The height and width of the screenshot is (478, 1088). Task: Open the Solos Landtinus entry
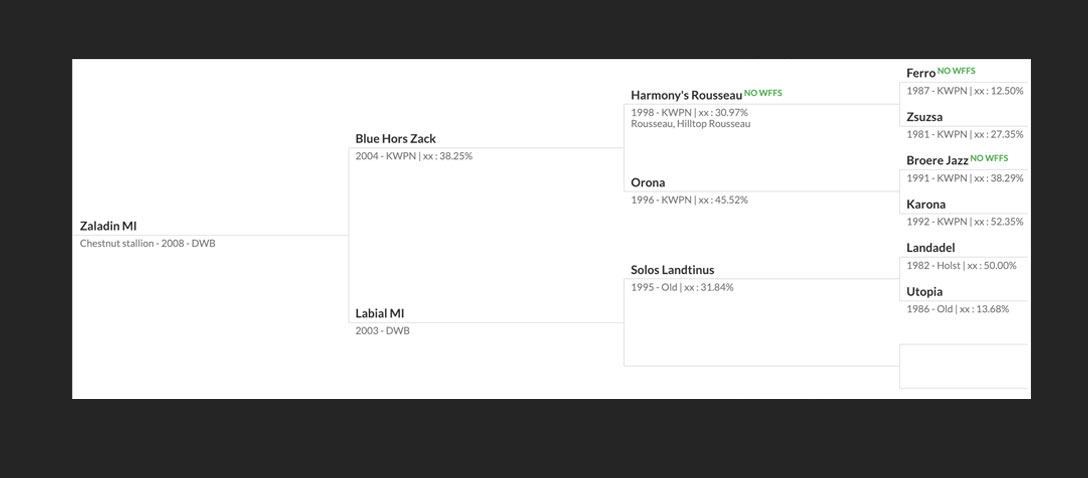coord(672,270)
